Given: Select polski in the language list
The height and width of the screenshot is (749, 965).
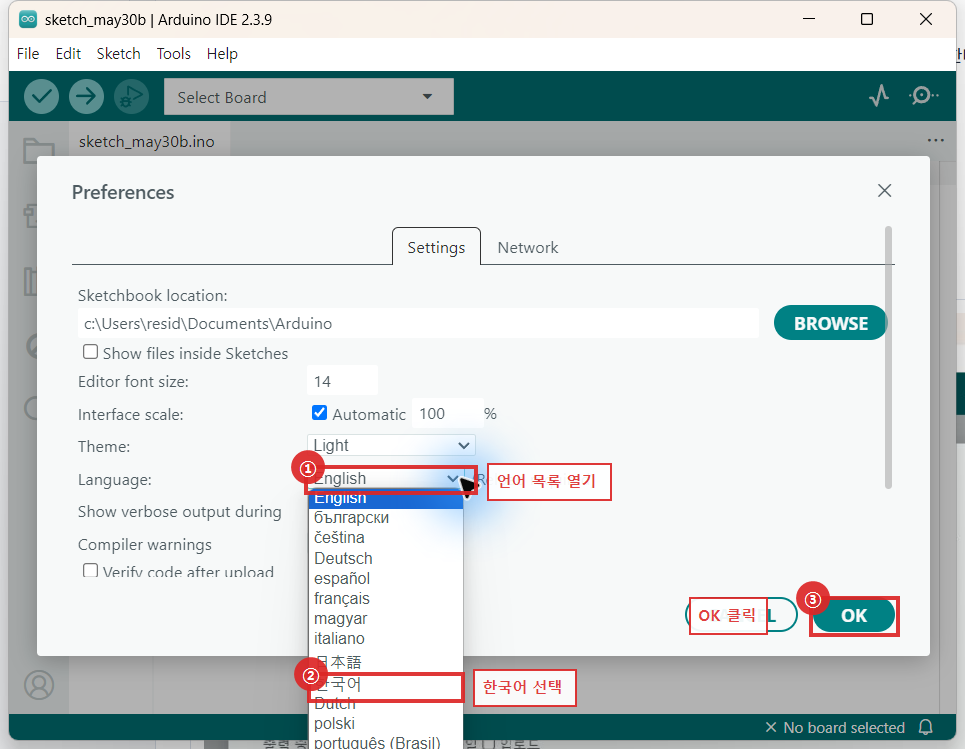Looking at the screenshot, I should pos(385,723).
